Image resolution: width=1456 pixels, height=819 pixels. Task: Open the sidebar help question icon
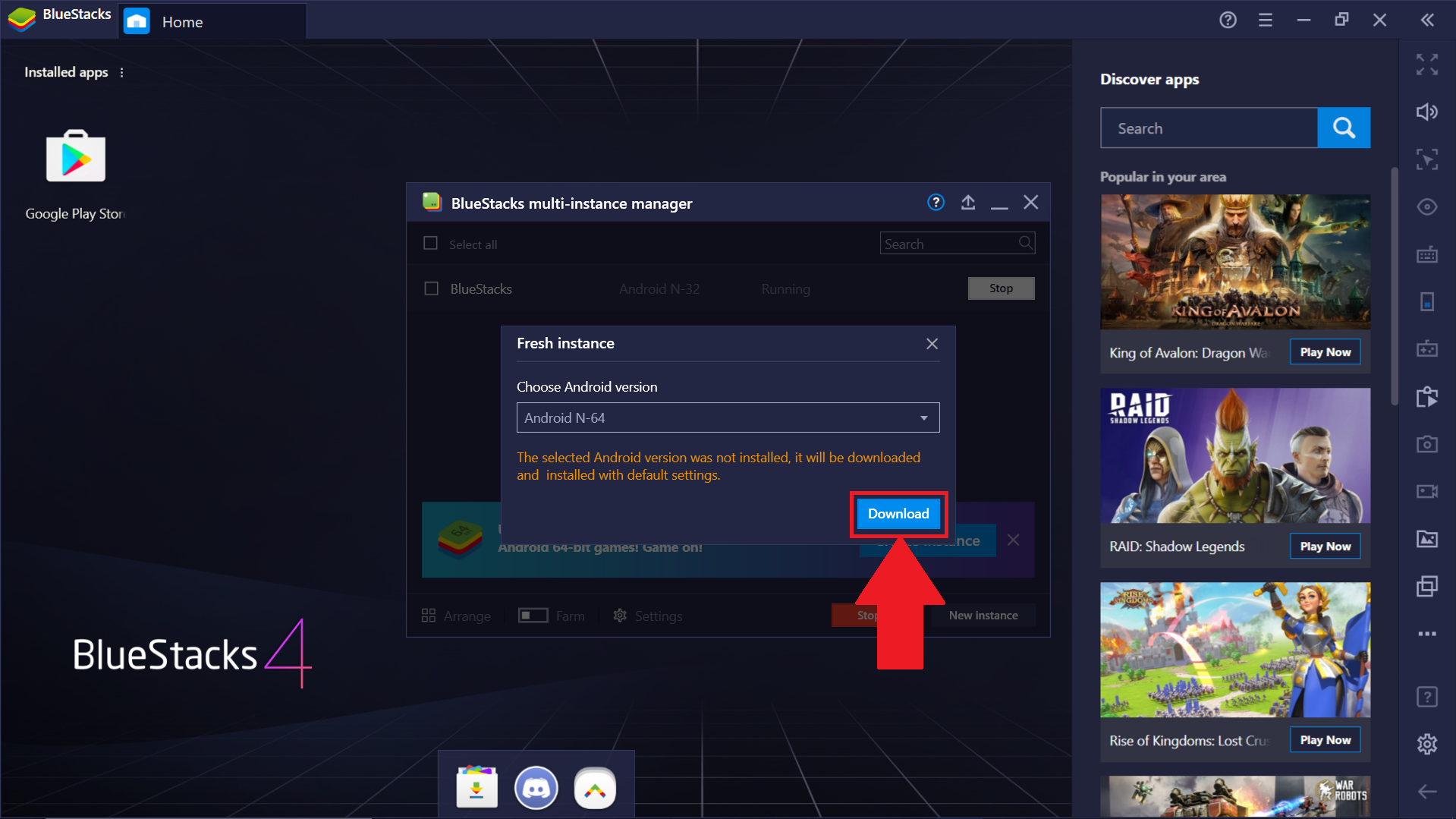pos(1427,697)
